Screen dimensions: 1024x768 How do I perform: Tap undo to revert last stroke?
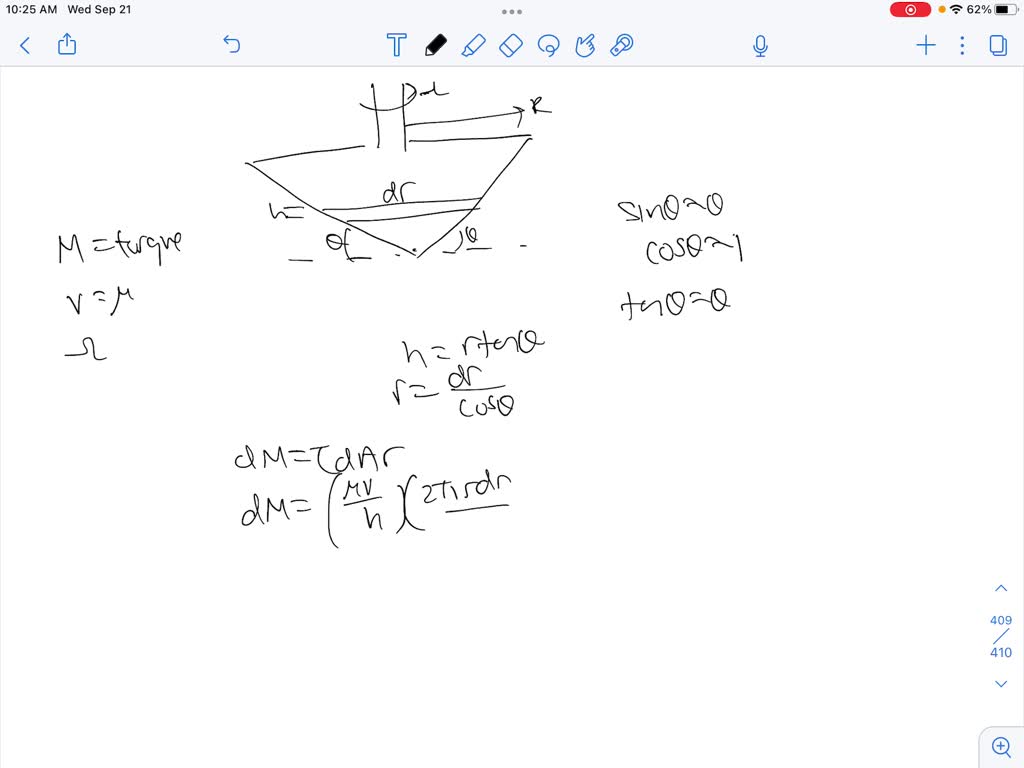point(231,45)
